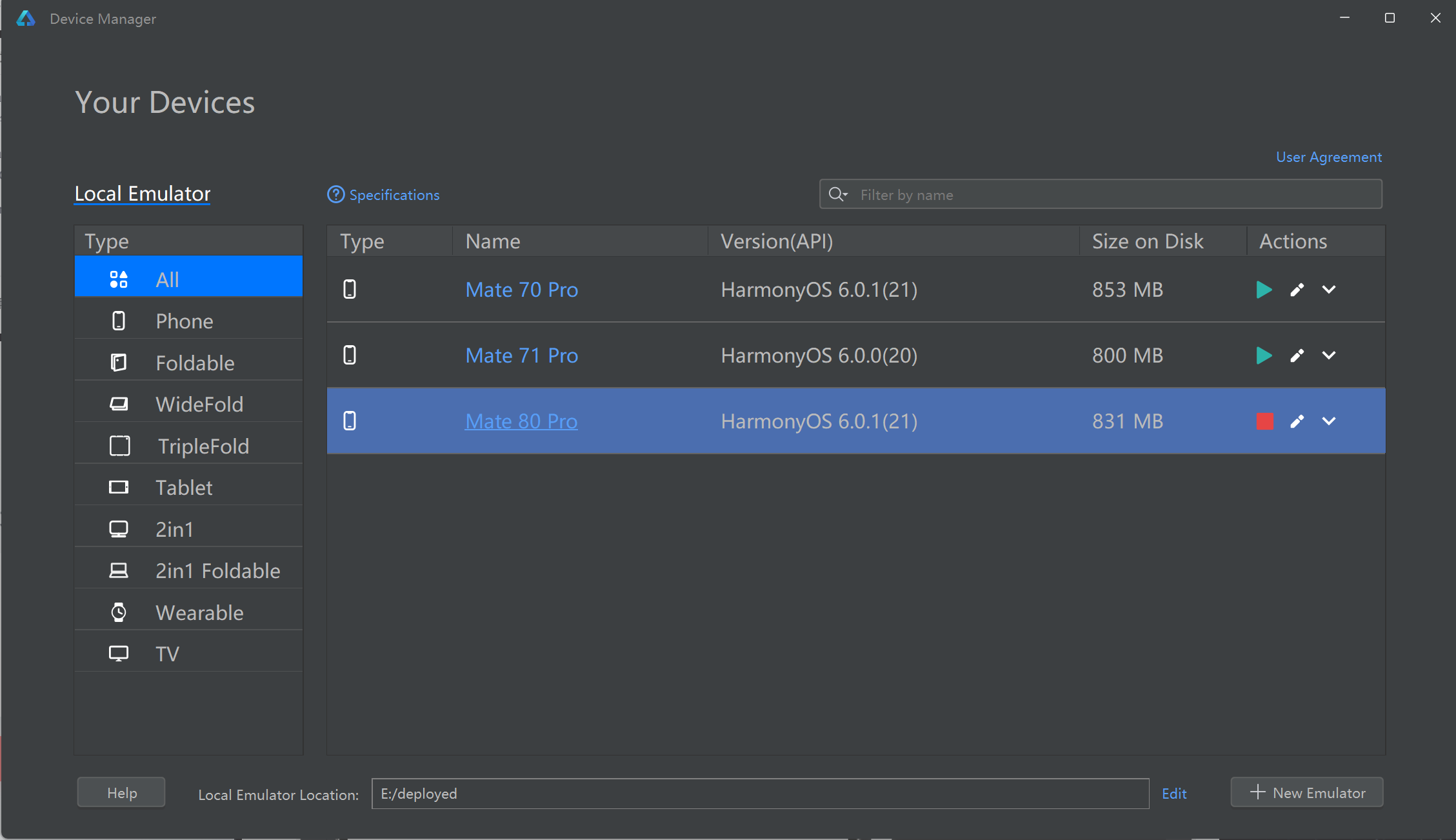This screenshot has height=840, width=1456.
Task: Expand more actions for Mate 80 Pro
Action: [x=1329, y=421]
